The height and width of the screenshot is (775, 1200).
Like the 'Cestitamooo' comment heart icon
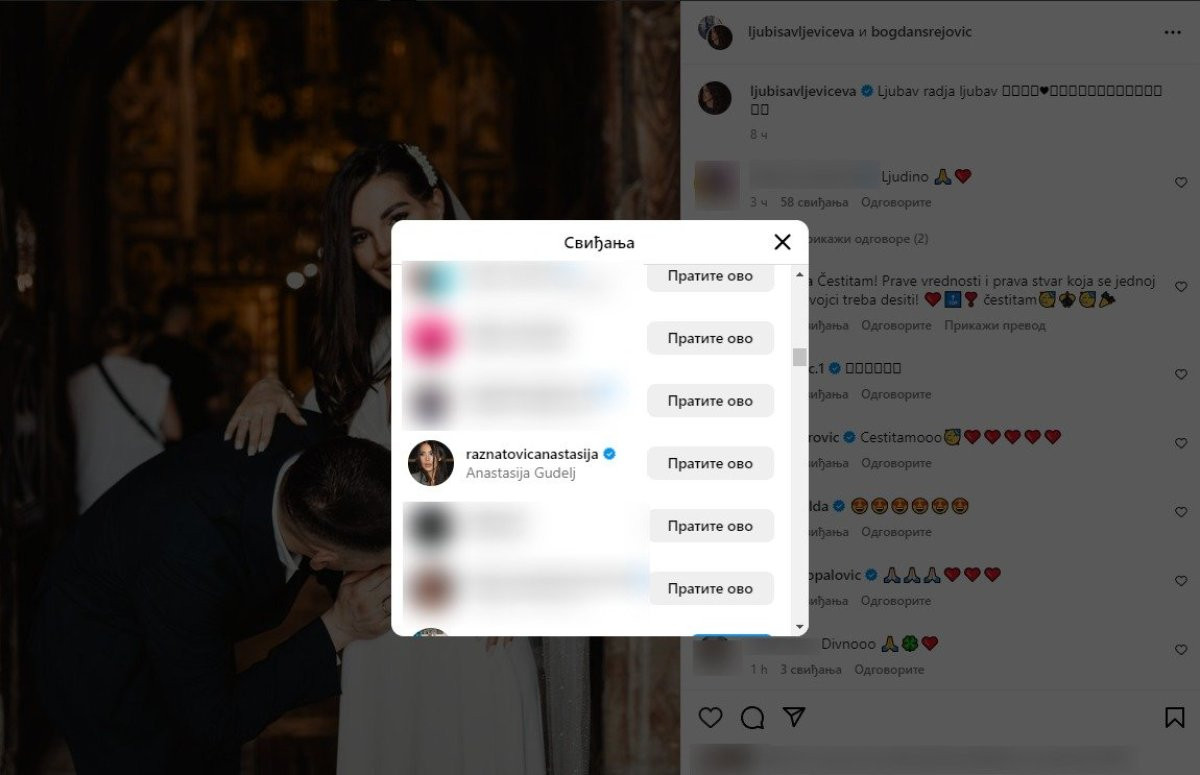coord(1181,443)
